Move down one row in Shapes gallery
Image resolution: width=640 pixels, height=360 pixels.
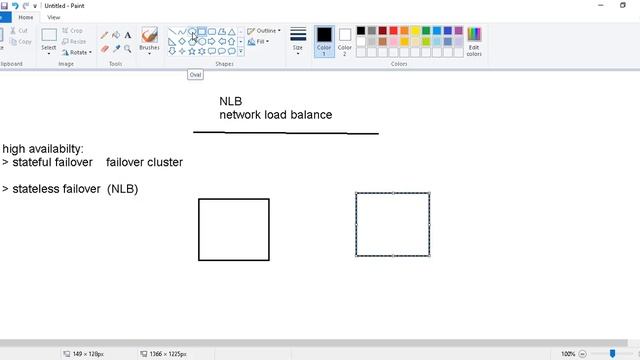241,42
